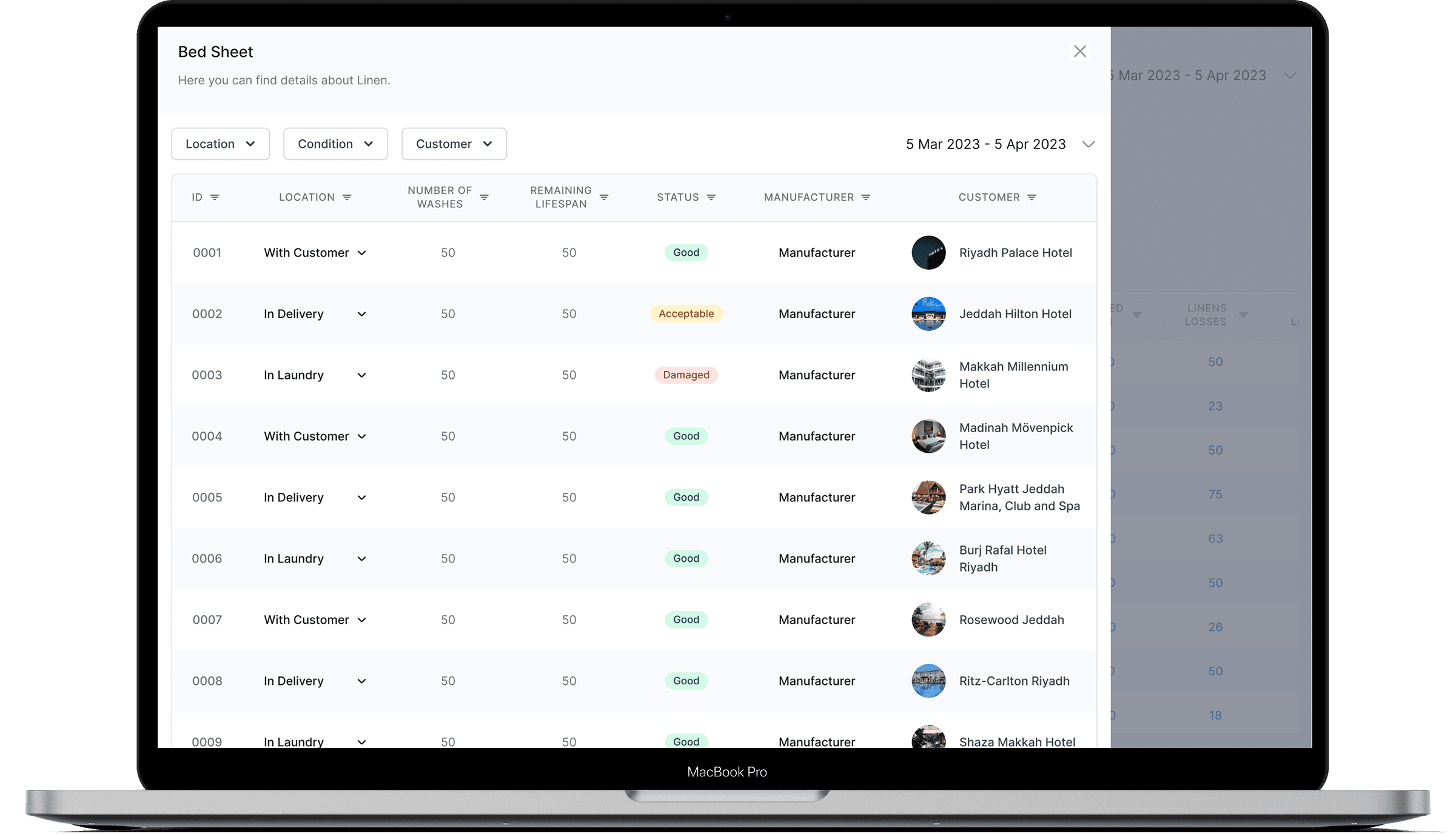This screenshot has height=834, width=1456.
Task: Click the Jeddah Hilton Hotel thumbnail
Action: pyautogui.click(x=928, y=314)
